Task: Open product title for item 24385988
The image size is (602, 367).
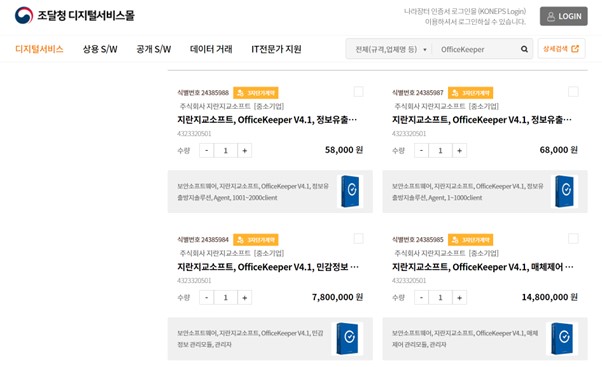Action: pyautogui.click(x=267, y=120)
